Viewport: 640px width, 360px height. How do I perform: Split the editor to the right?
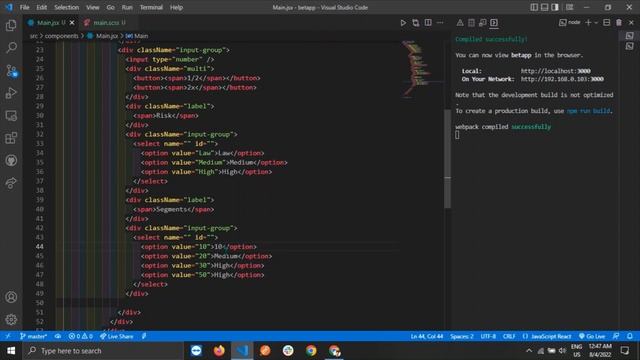point(428,23)
